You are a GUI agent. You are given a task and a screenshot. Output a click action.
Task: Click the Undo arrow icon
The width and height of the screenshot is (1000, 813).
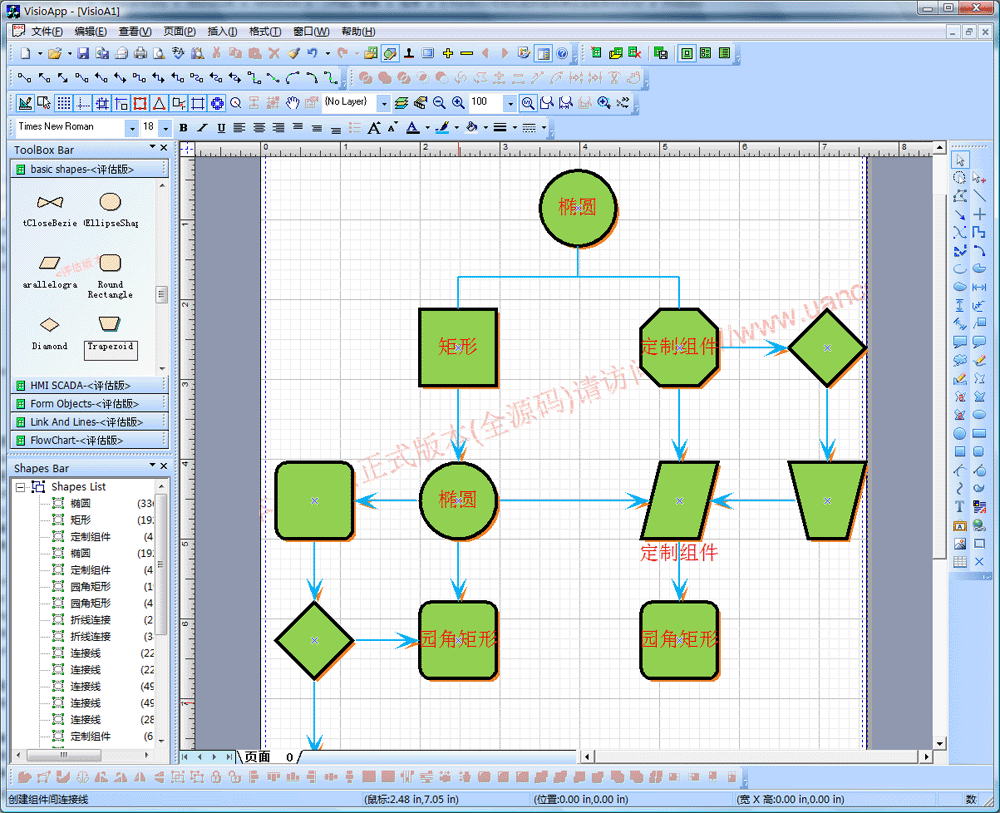pos(313,53)
